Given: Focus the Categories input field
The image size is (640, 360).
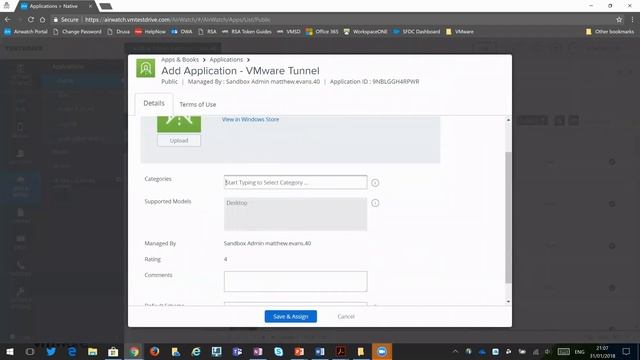Looking at the screenshot, I should (x=296, y=182).
